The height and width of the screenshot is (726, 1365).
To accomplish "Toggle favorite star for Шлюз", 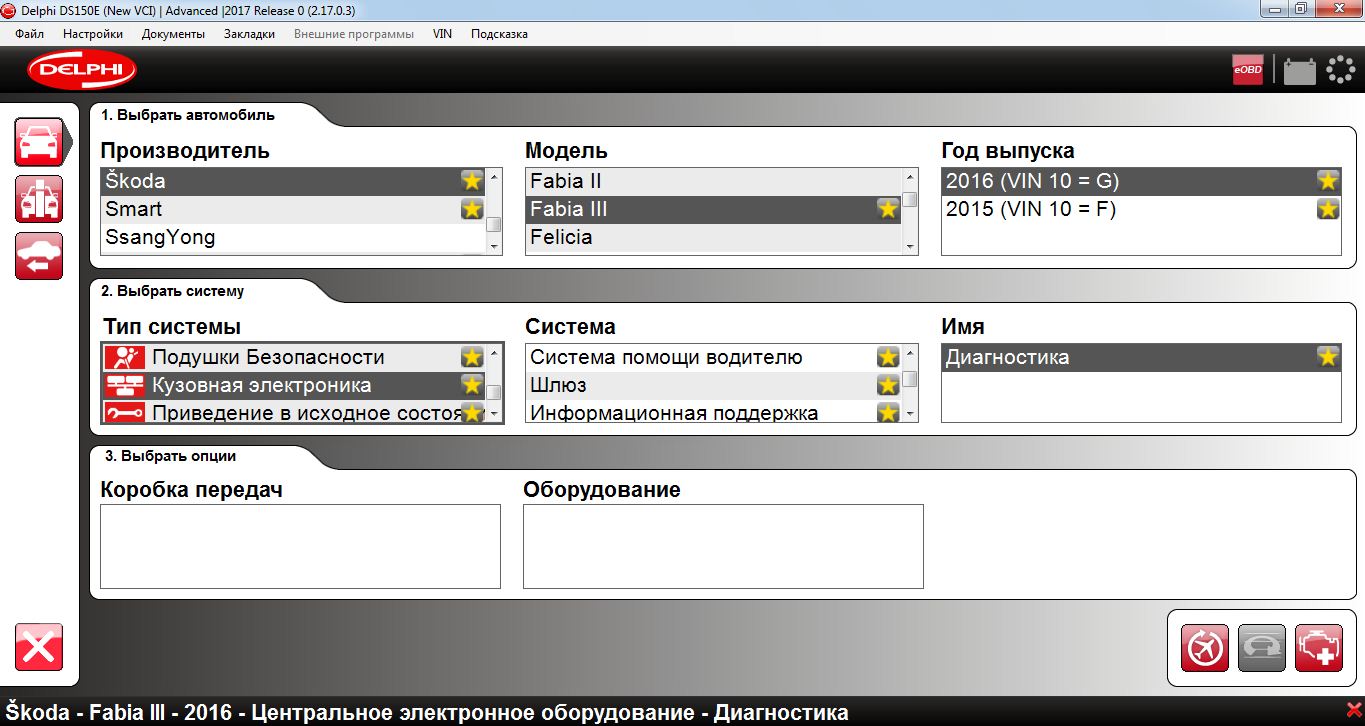I will 888,385.
